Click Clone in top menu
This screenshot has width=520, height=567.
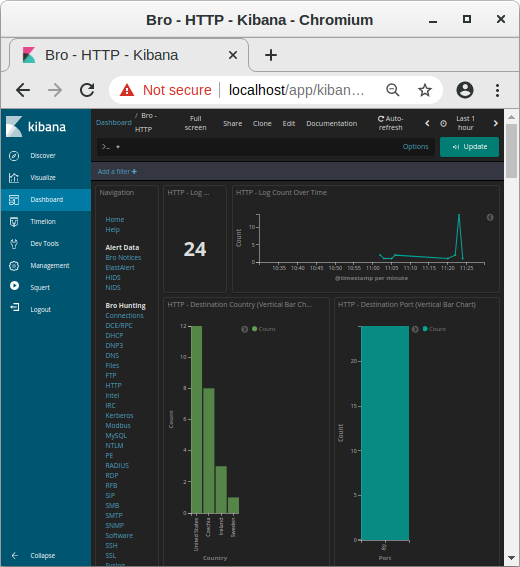262,124
